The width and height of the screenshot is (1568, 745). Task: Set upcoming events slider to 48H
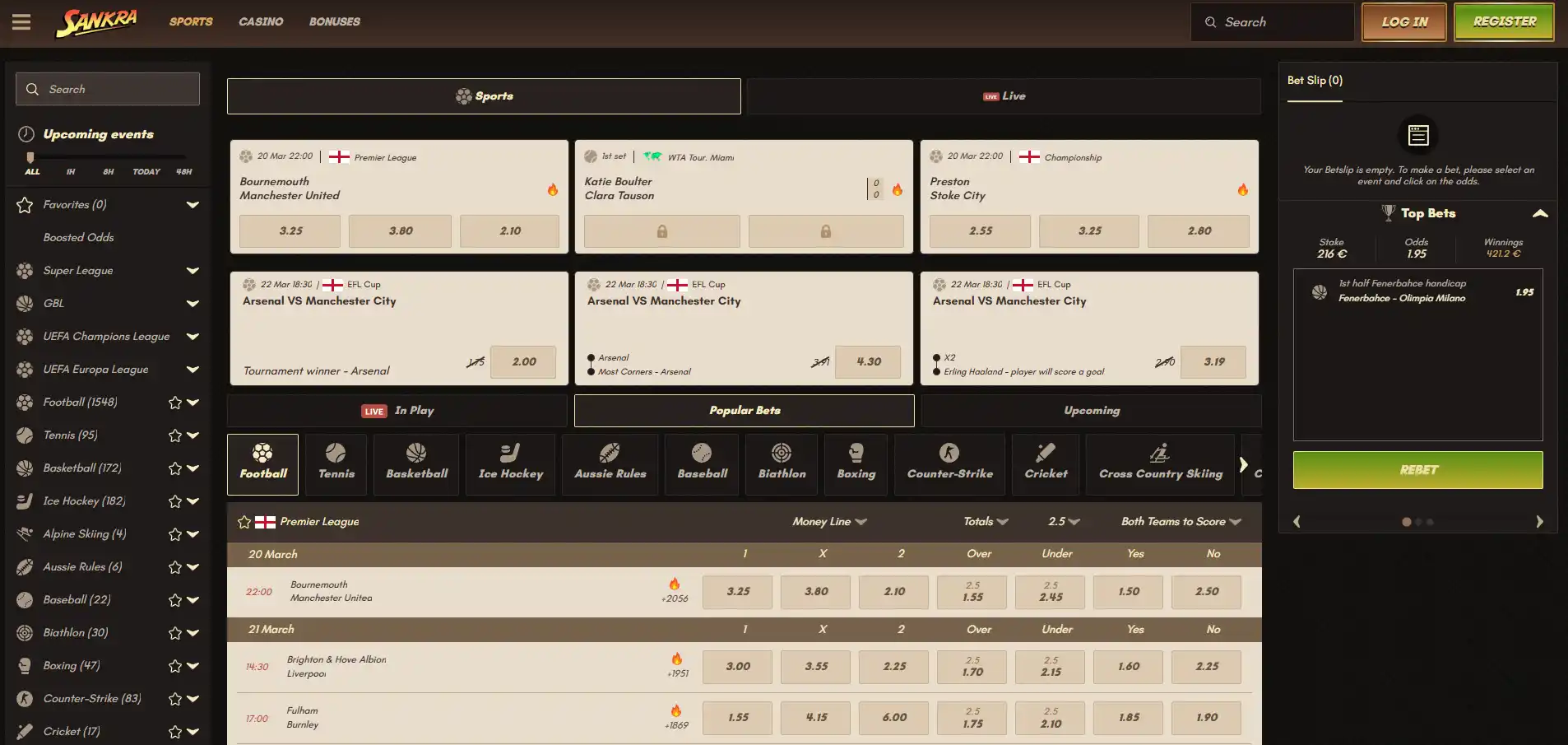click(x=184, y=172)
